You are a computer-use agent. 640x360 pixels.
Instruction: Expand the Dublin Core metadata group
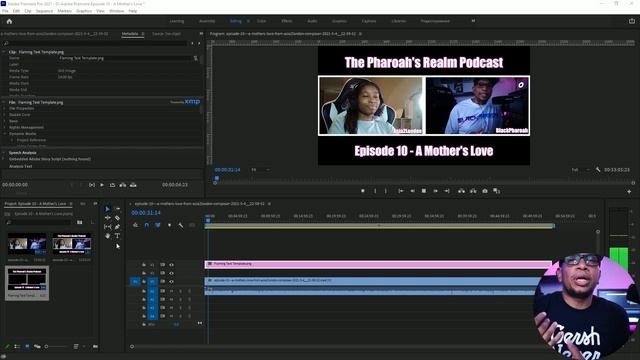pos(5,115)
